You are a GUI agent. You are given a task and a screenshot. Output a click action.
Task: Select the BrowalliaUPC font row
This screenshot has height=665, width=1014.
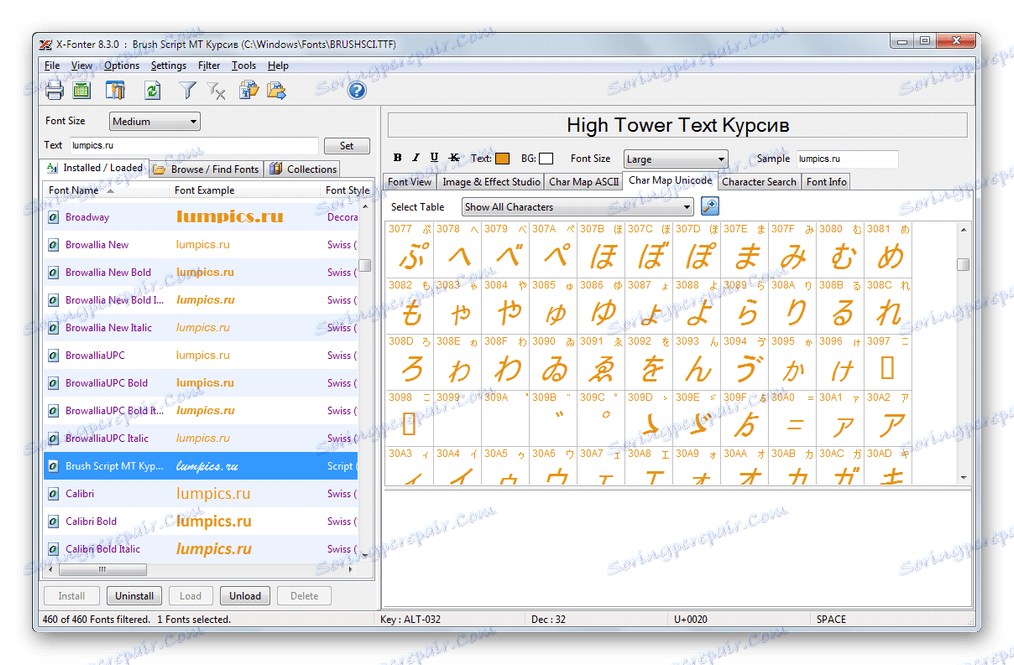pyautogui.click(x=200, y=355)
